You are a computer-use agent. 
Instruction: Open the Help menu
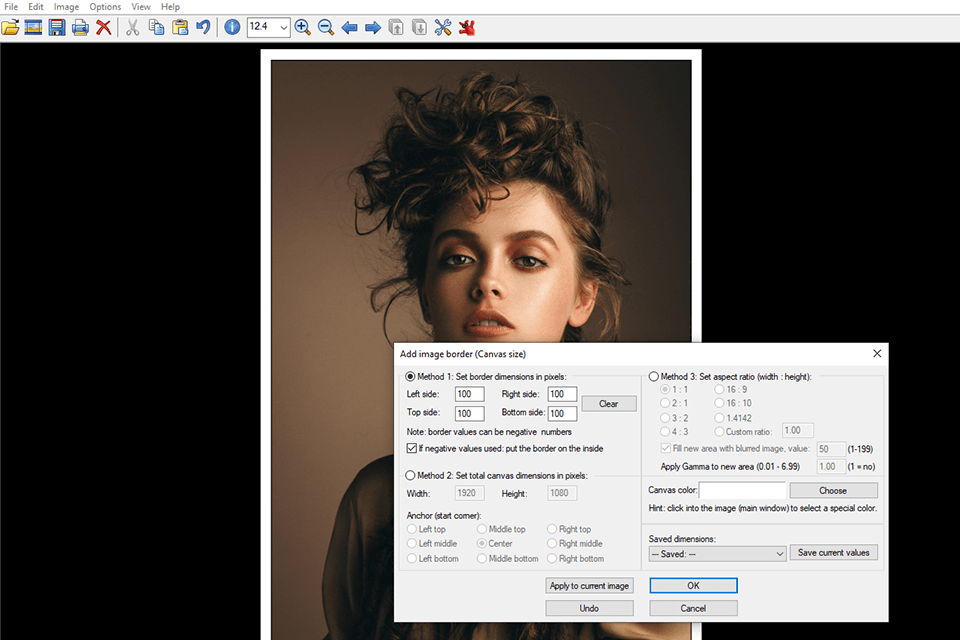pyautogui.click(x=170, y=7)
